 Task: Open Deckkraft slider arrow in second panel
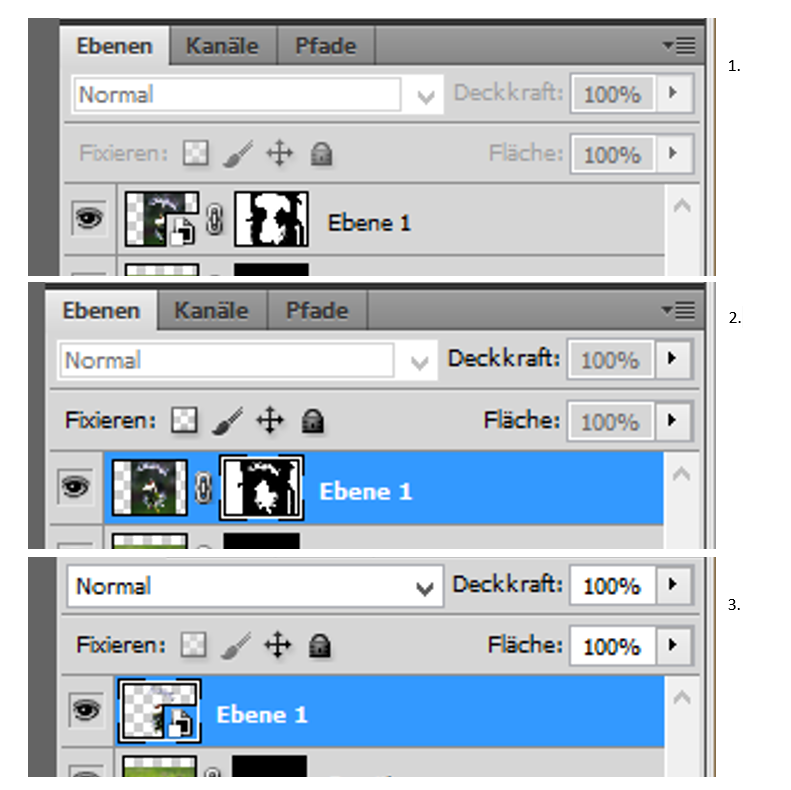673,359
